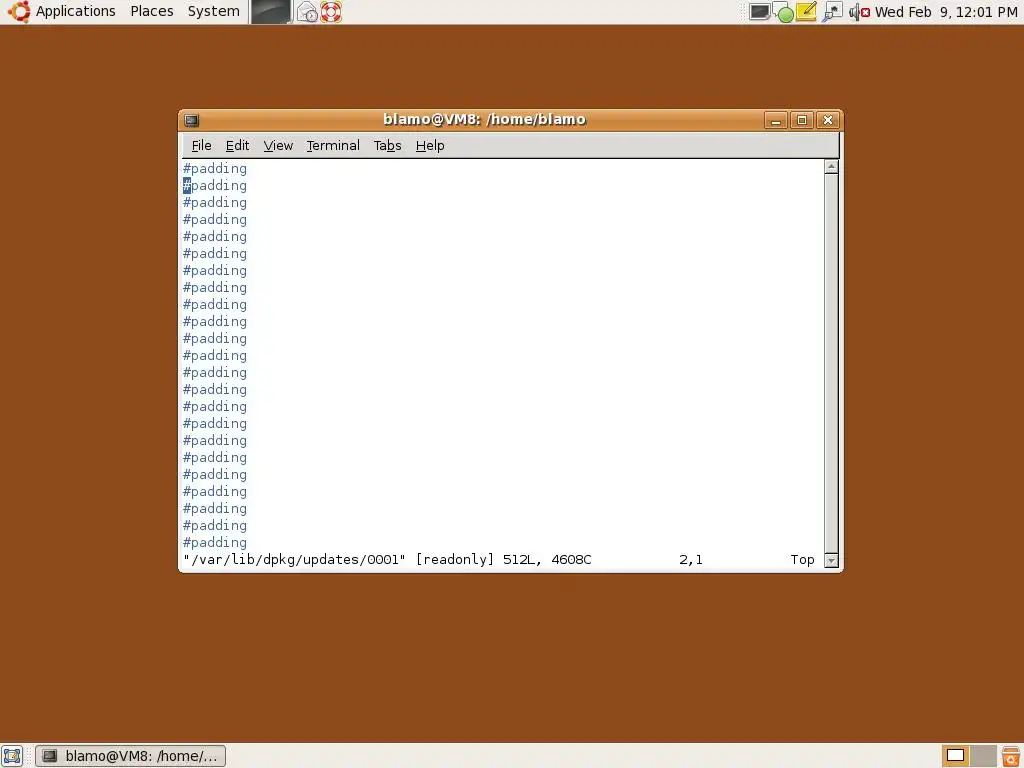This screenshot has height=768, width=1024.
Task: Open the File menu in terminal
Action: click(x=201, y=146)
